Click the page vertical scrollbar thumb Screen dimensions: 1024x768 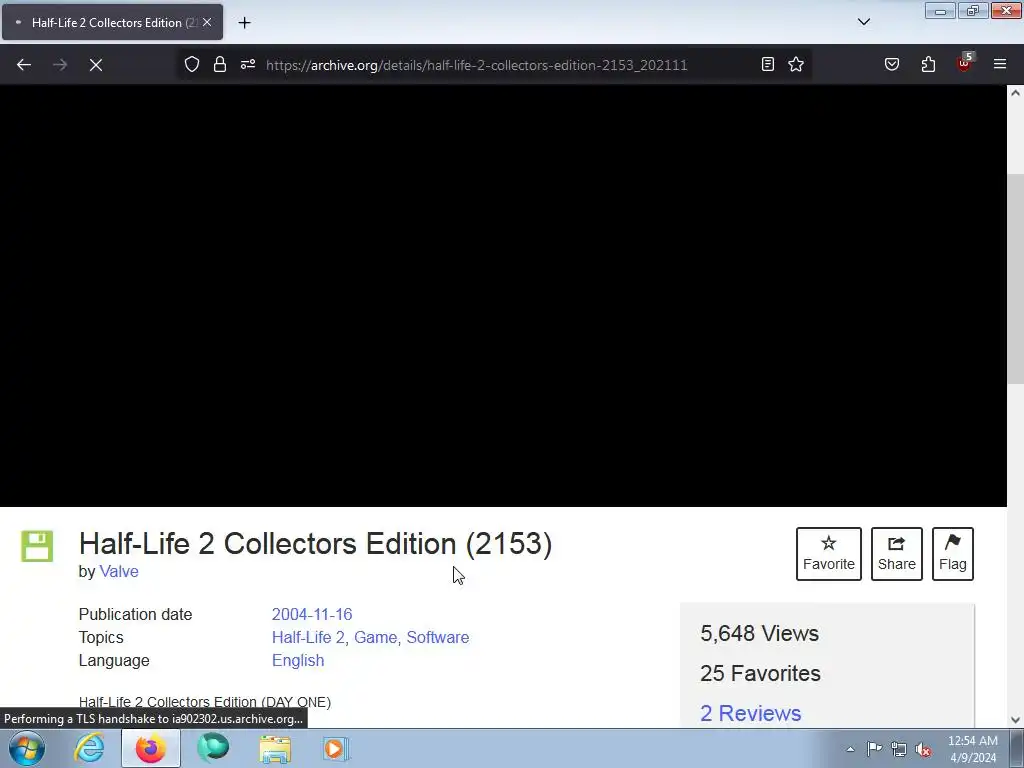[x=1015, y=279]
